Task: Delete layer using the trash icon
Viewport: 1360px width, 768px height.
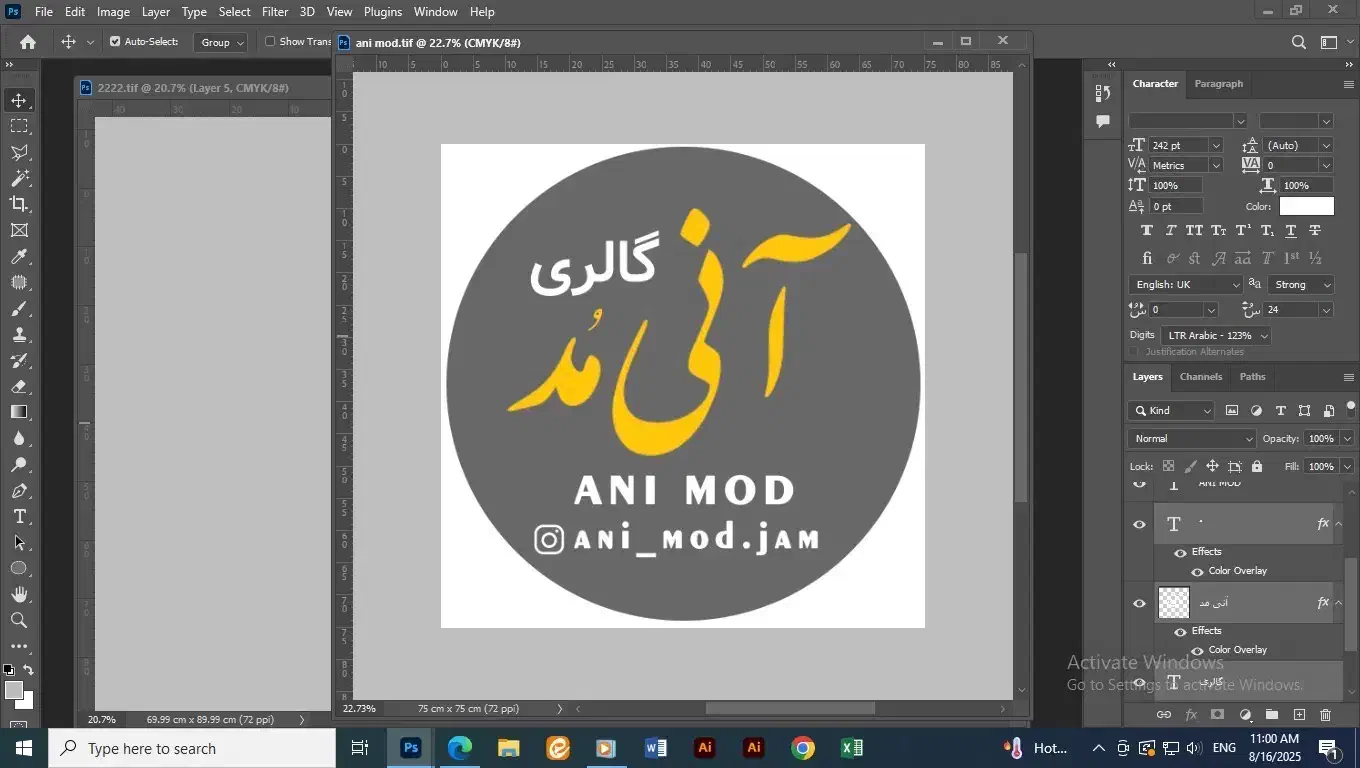Action: tap(1325, 715)
